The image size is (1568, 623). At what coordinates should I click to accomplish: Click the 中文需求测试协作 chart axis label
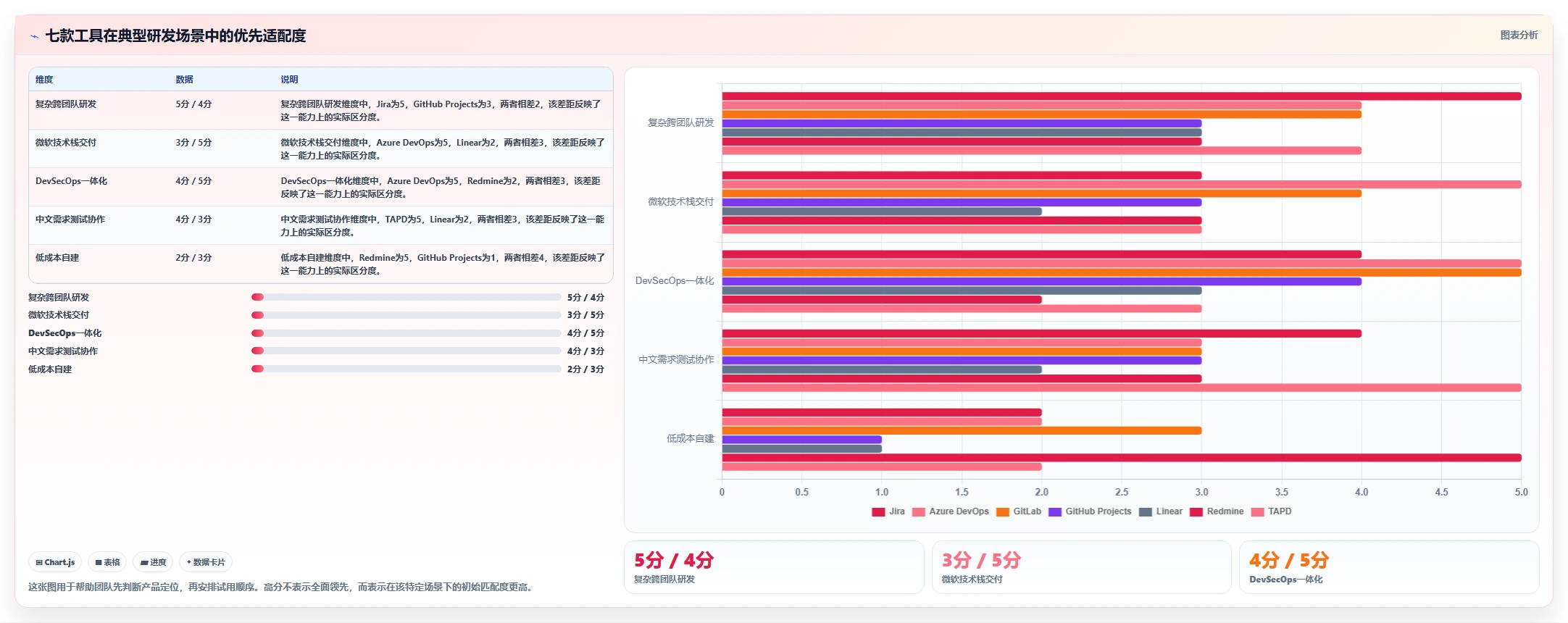click(x=676, y=360)
